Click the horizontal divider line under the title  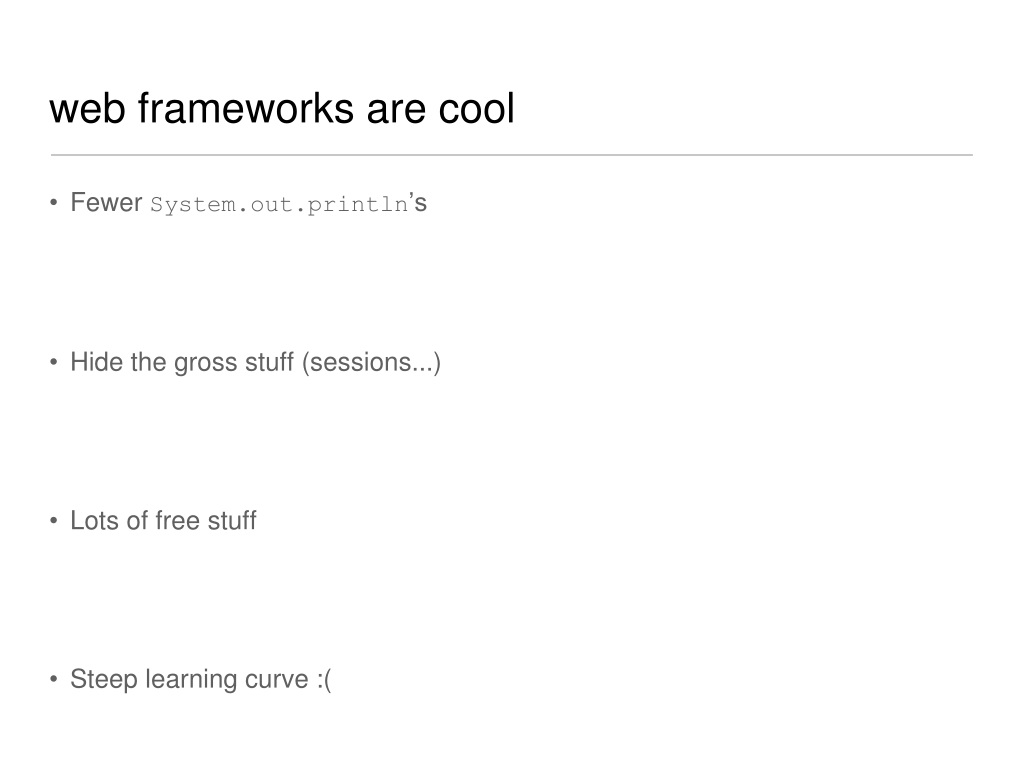(511, 155)
